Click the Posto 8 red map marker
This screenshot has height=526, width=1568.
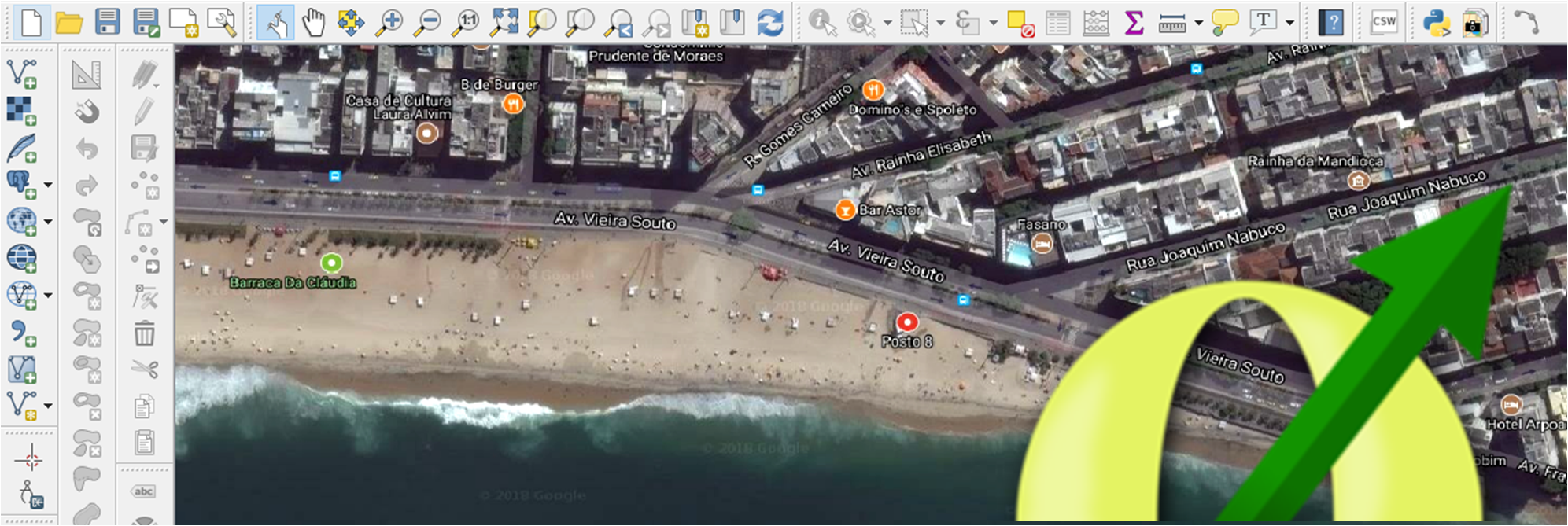pyautogui.click(x=907, y=322)
